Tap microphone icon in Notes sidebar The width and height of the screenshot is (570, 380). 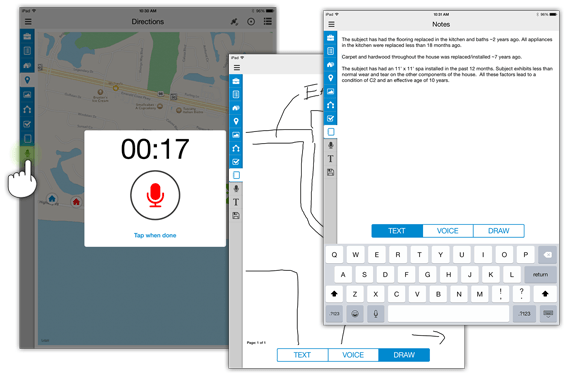point(330,145)
